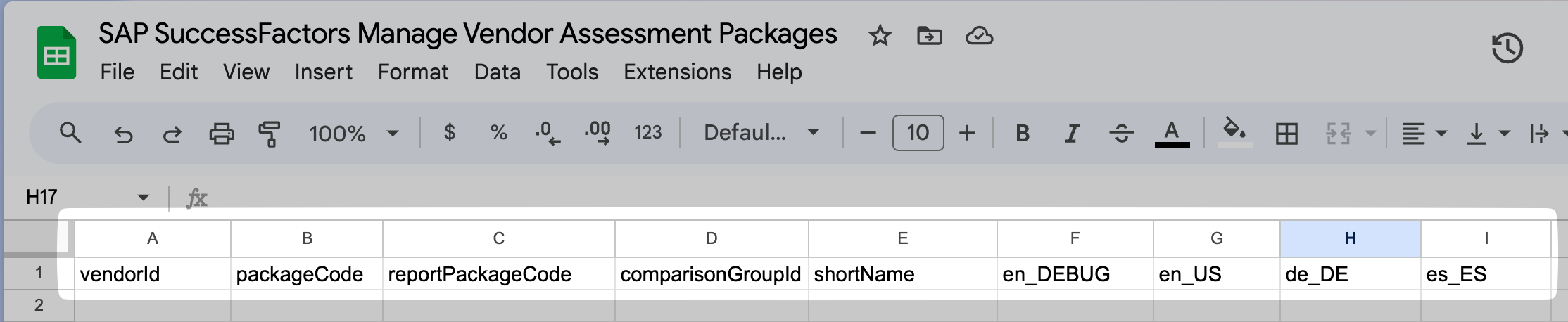The height and width of the screenshot is (322, 1568).
Task: Open version history clock icon
Action: click(x=1507, y=49)
